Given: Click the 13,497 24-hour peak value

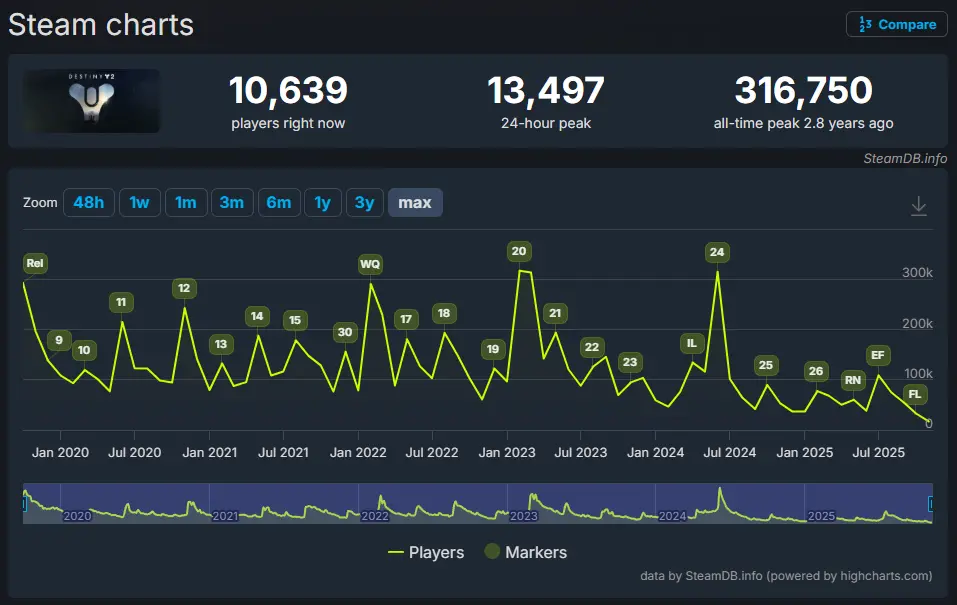Looking at the screenshot, I should click(546, 90).
